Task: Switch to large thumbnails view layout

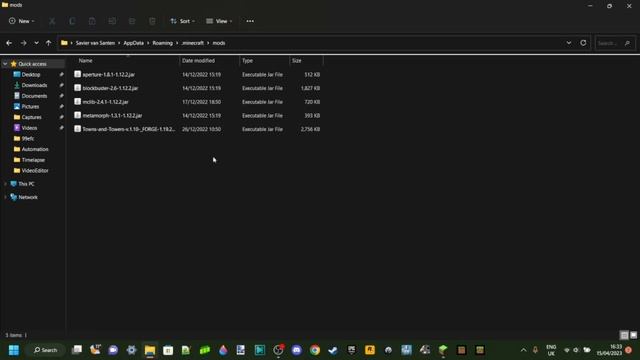Action: tap(633, 335)
